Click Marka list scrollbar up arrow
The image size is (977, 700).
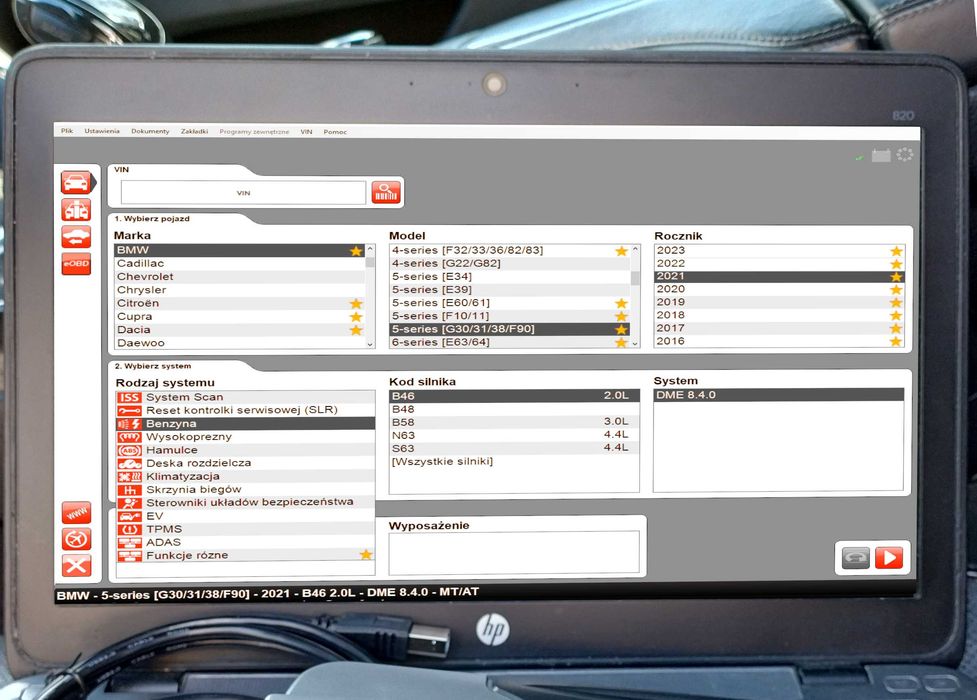[x=370, y=249]
